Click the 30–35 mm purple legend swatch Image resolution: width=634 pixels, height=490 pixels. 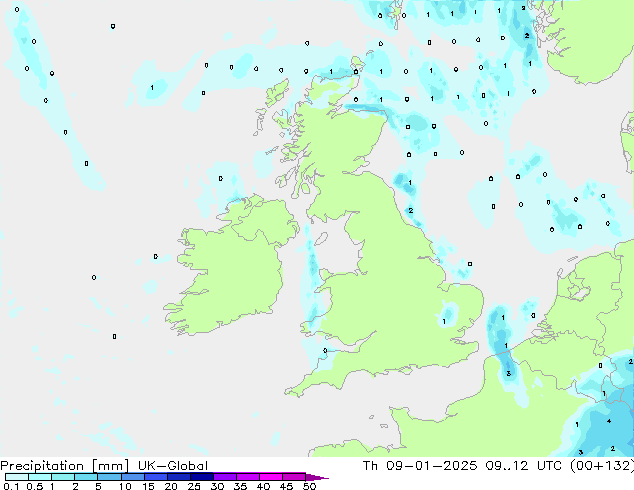[x=224, y=477]
